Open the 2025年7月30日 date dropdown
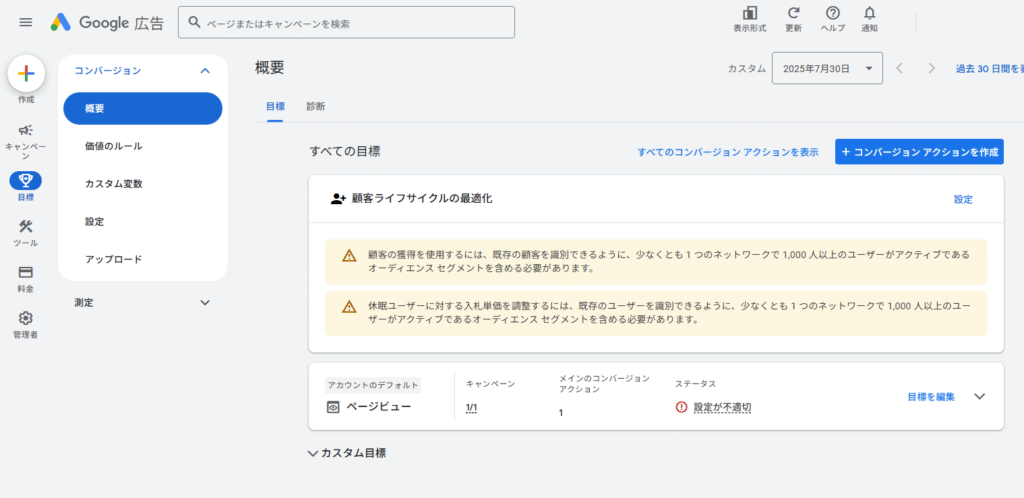 click(827, 68)
